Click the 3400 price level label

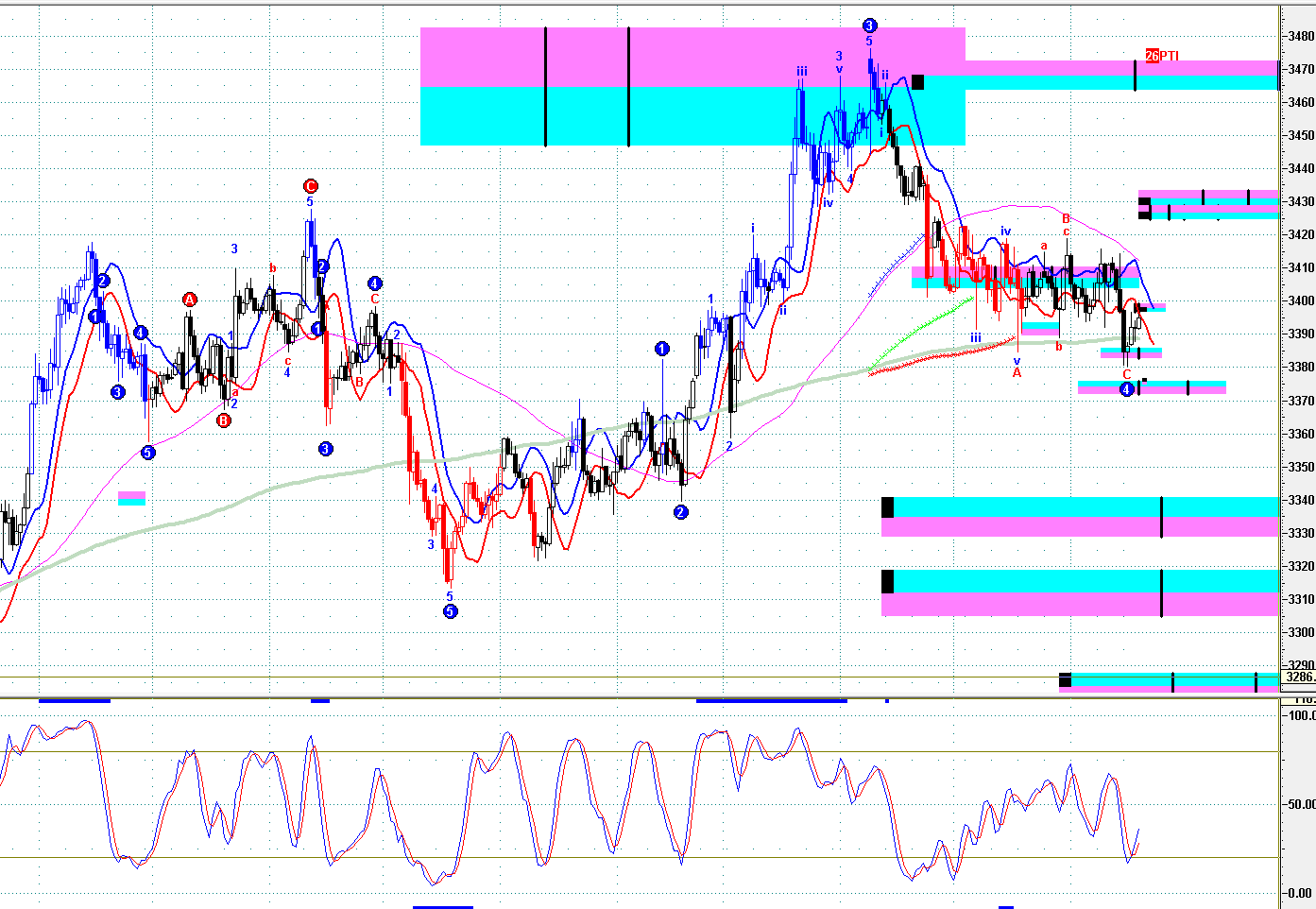tap(1301, 300)
